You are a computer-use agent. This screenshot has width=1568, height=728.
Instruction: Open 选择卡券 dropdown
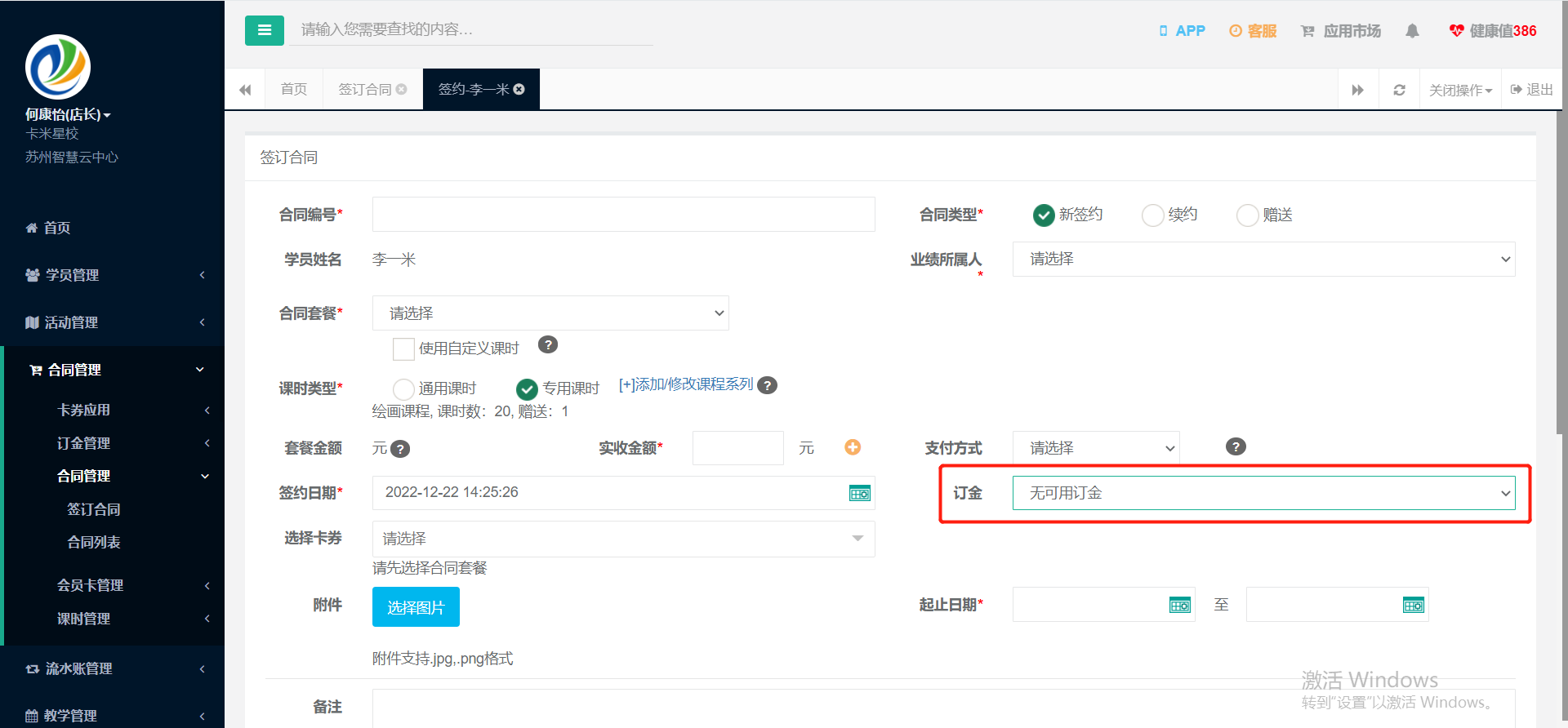(x=623, y=539)
